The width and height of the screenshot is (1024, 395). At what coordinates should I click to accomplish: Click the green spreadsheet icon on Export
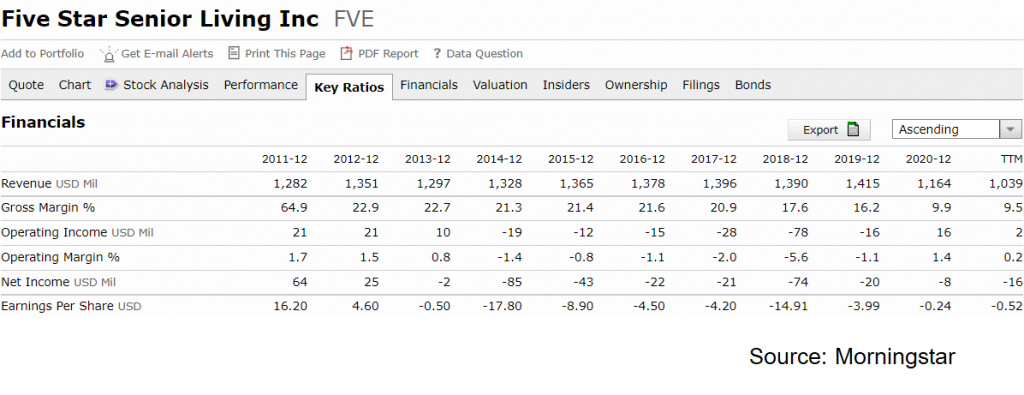coord(853,129)
